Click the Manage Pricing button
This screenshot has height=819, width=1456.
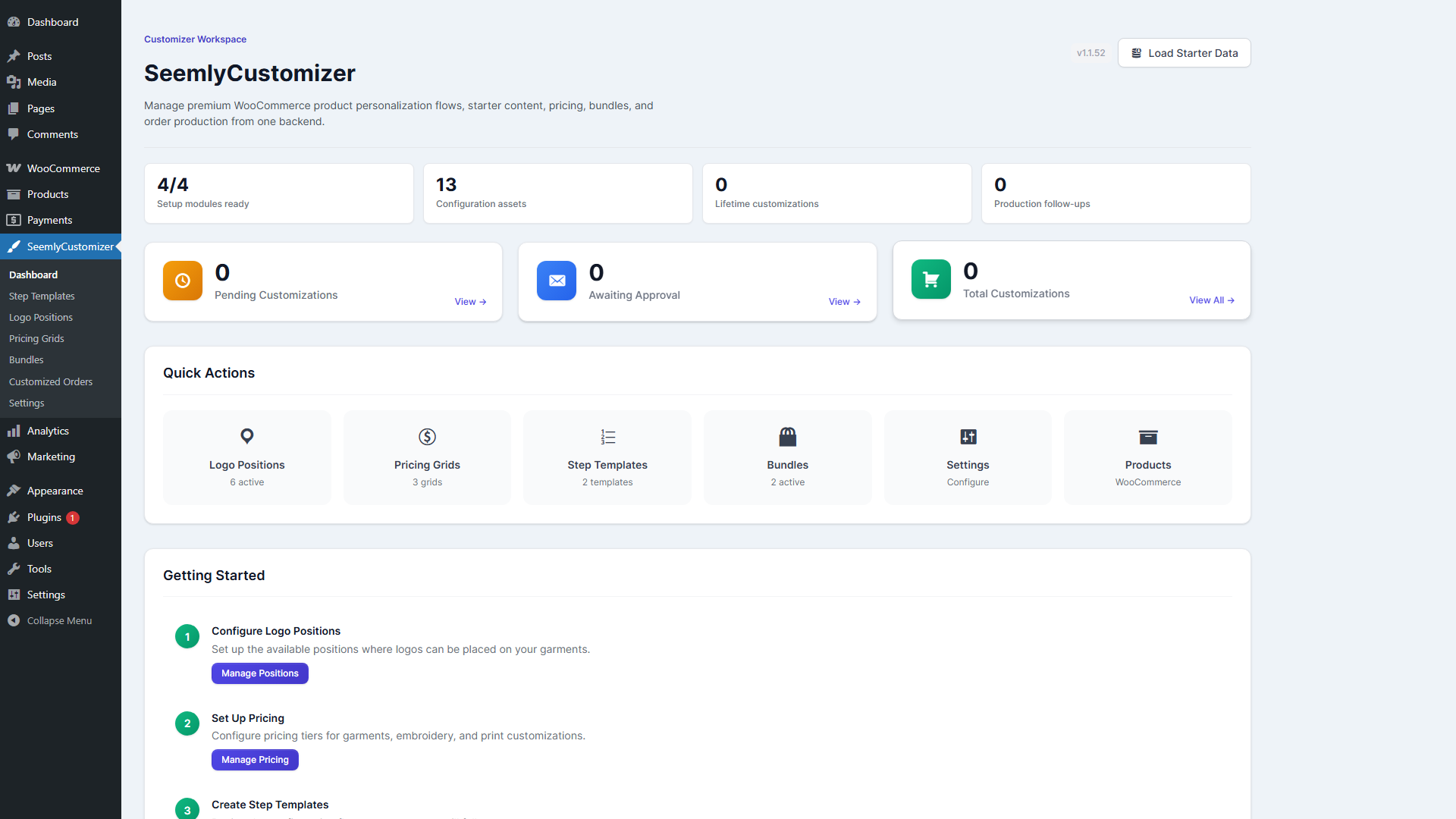point(255,760)
